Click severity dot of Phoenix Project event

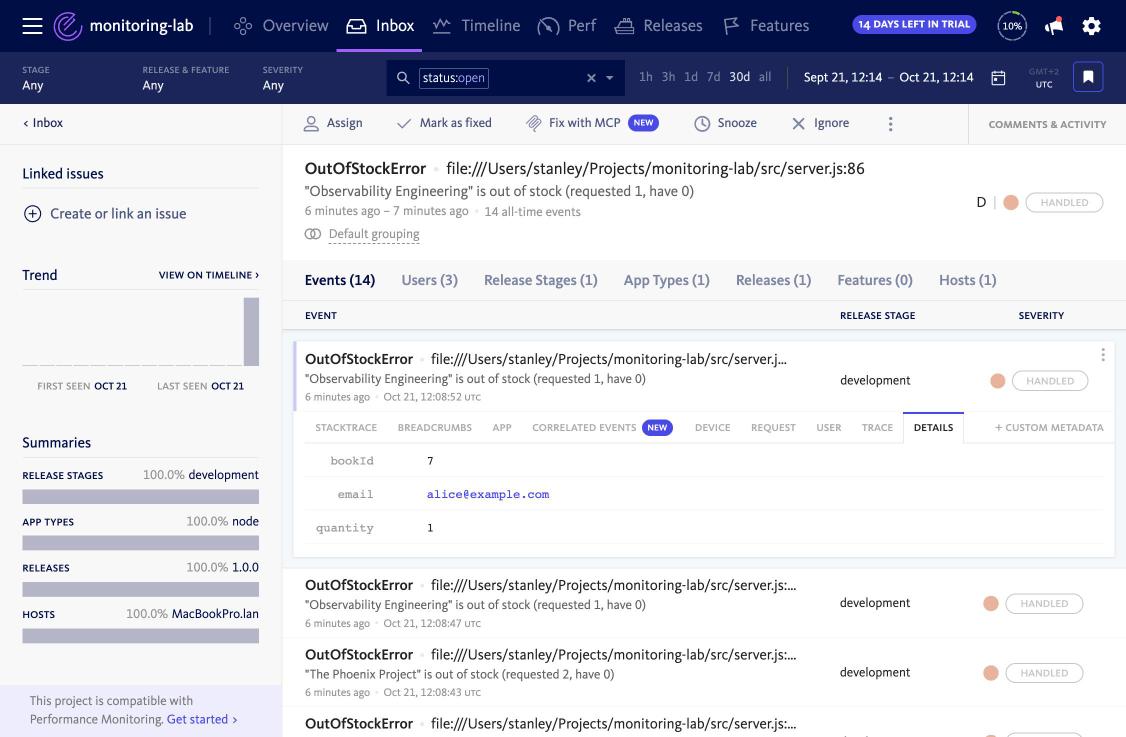tap(990, 673)
